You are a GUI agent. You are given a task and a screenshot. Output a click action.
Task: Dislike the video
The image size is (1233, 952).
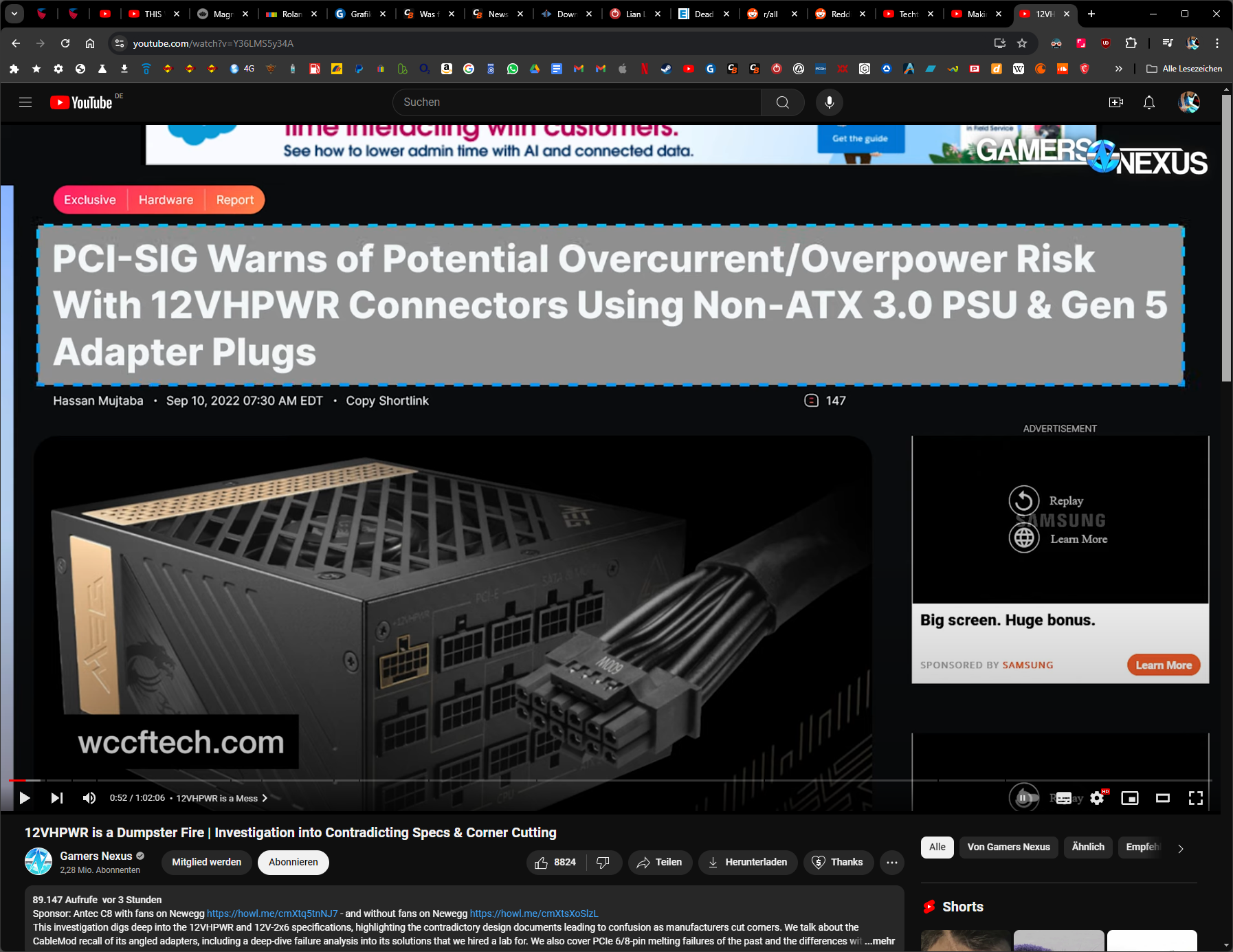[603, 862]
